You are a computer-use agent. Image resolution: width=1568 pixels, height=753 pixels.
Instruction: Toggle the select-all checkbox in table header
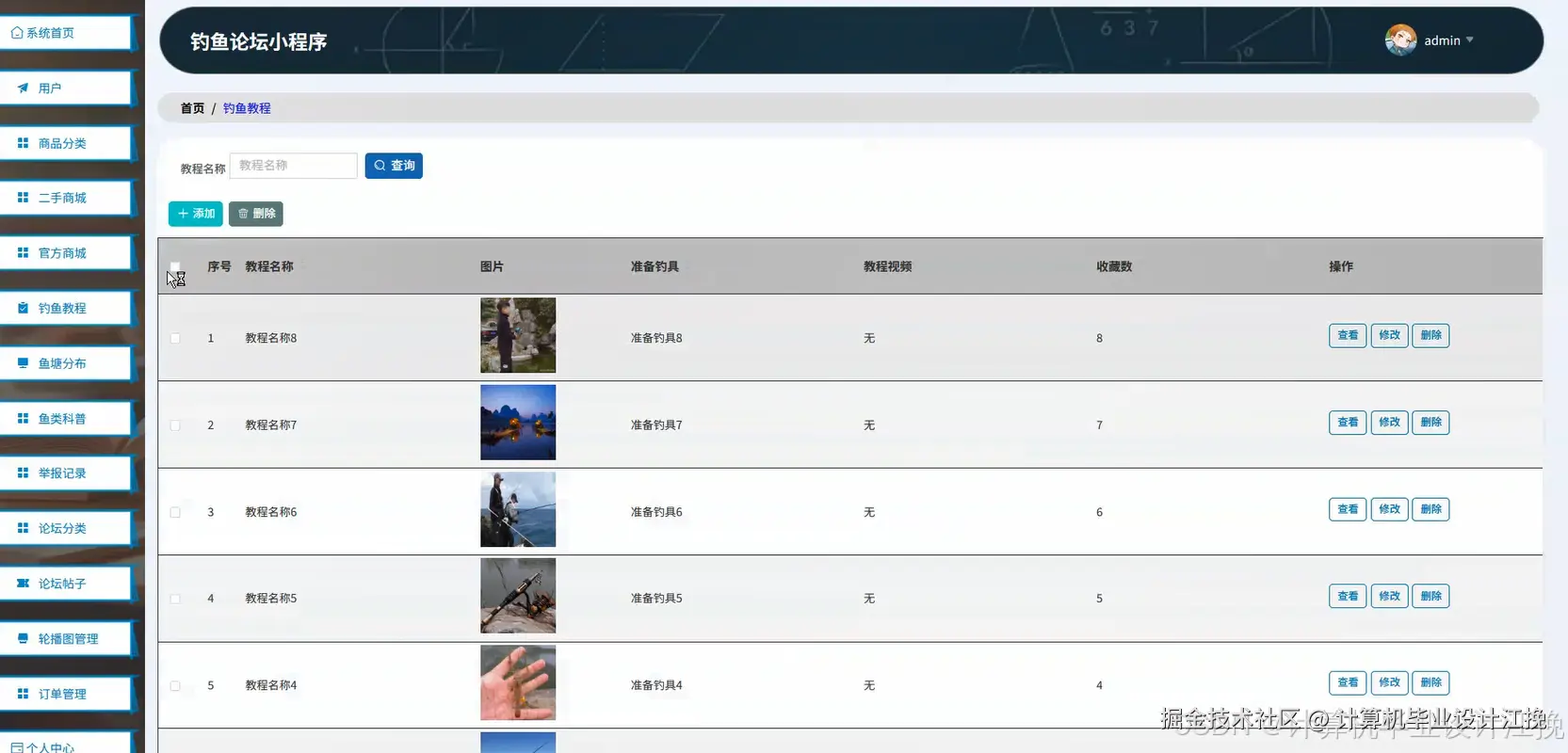[x=175, y=266]
